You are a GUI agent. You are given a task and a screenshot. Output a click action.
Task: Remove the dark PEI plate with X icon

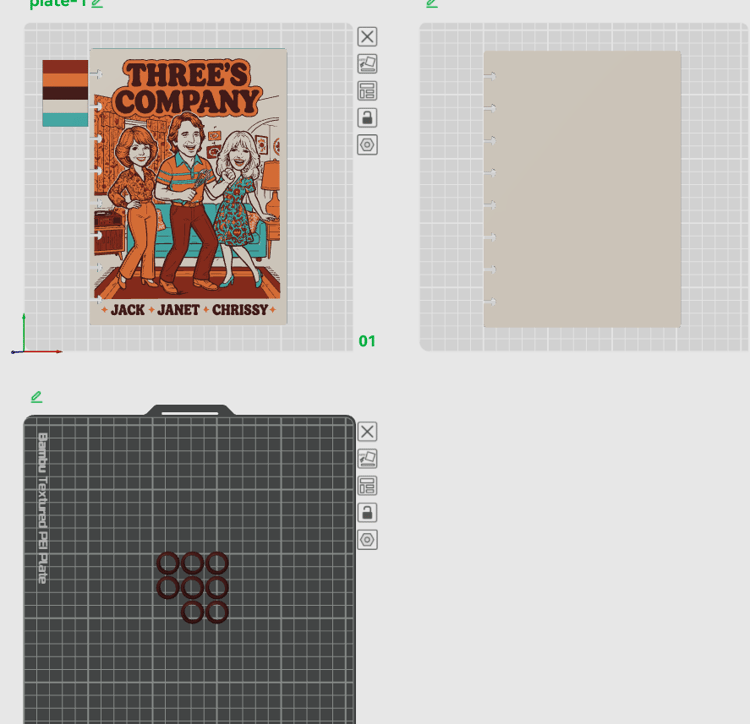367,432
